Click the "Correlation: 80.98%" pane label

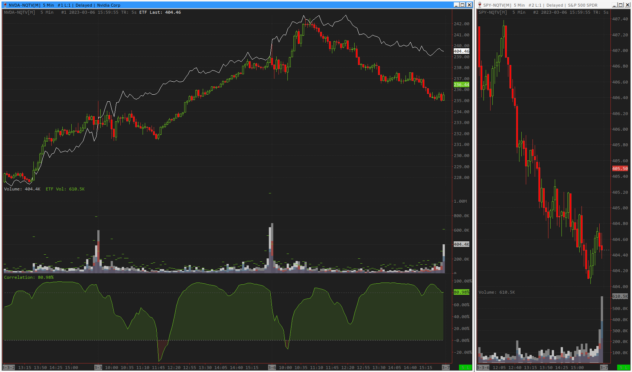pos(29,277)
